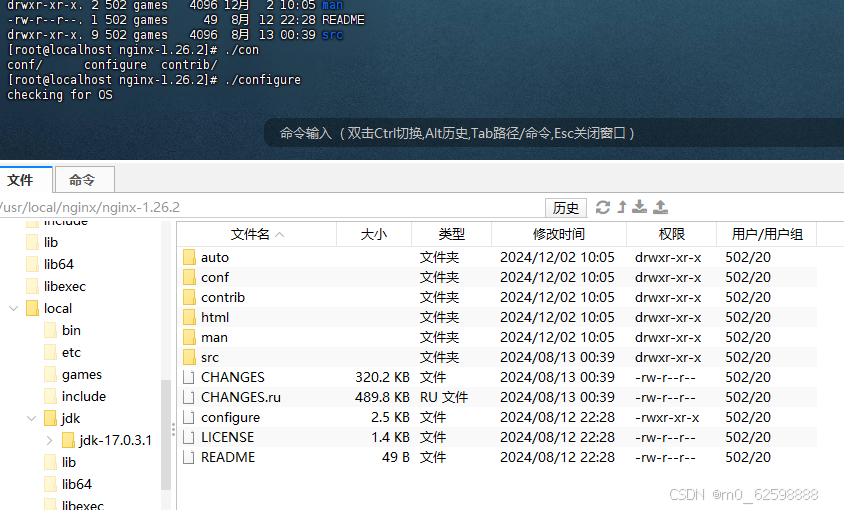The height and width of the screenshot is (510, 844).
Task: Click the blue src entry in terminal
Action: pos(332,35)
